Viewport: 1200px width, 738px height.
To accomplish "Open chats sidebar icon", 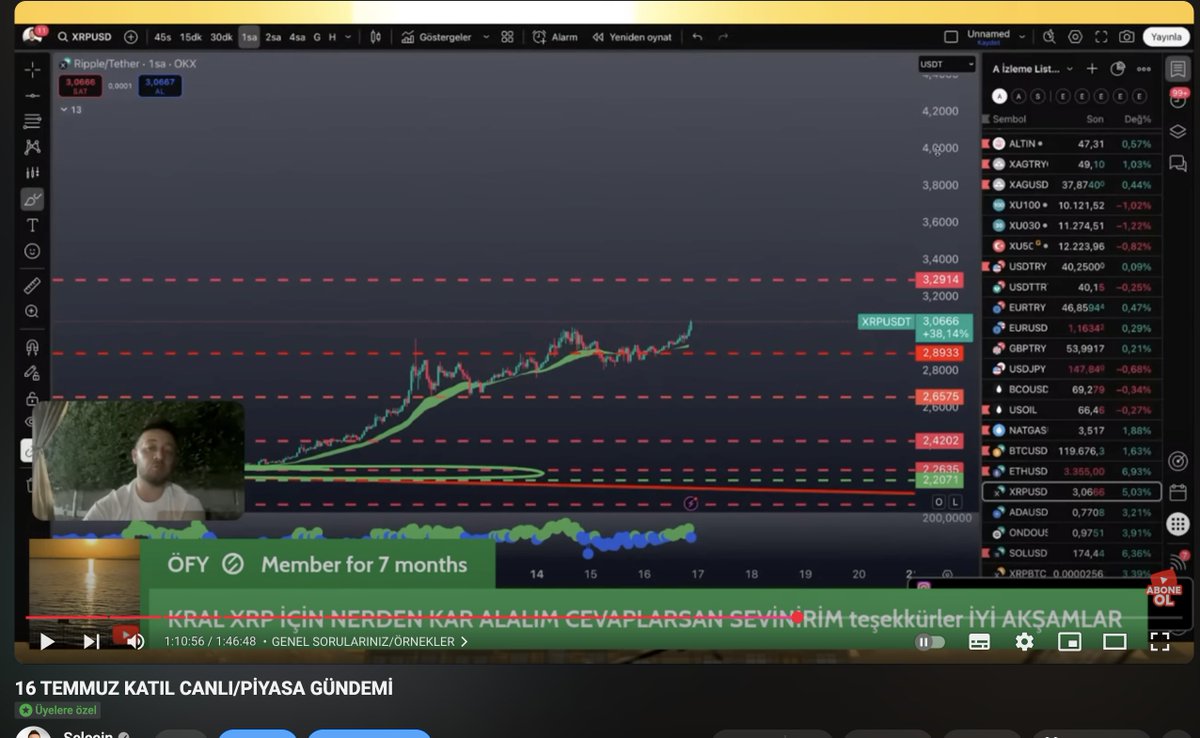I will point(1177,163).
